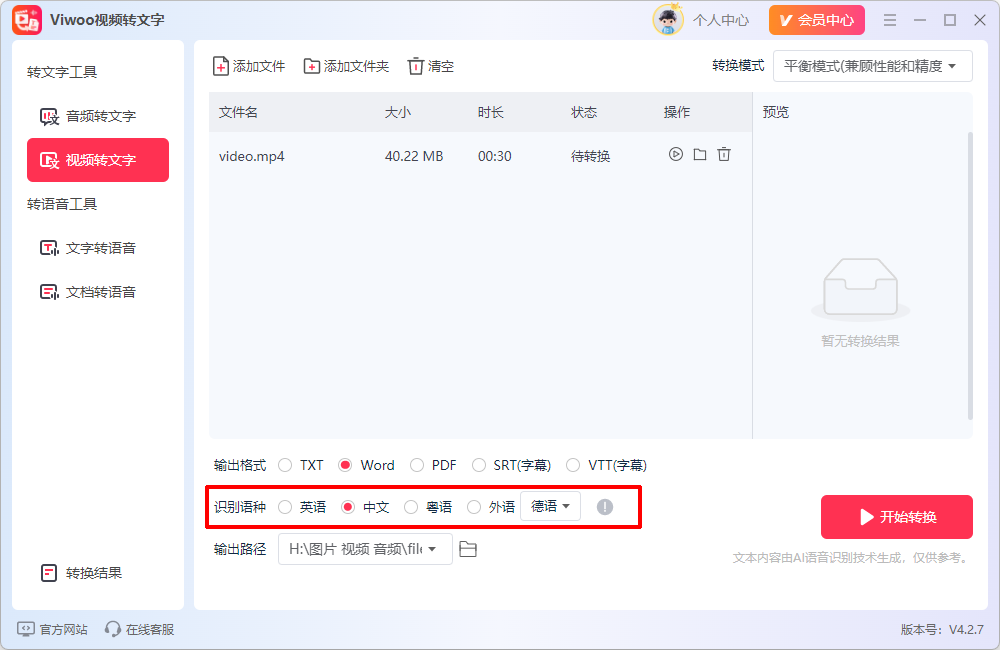The width and height of the screenshot is (1000, 650).
Task: Click the 文件名 column header
Action: pos(239,112)
